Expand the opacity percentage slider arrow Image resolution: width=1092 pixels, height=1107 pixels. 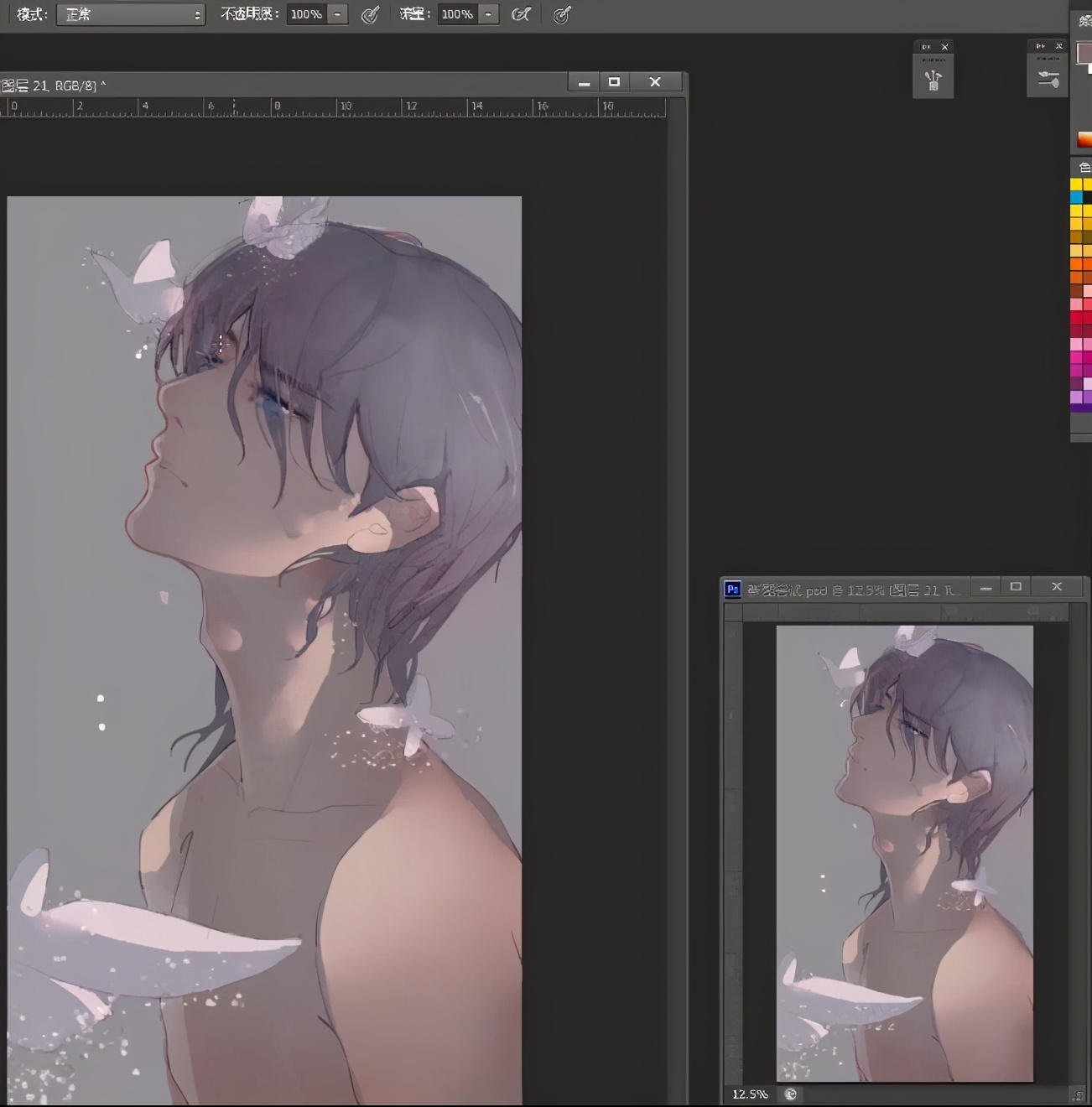click(337, 14)
